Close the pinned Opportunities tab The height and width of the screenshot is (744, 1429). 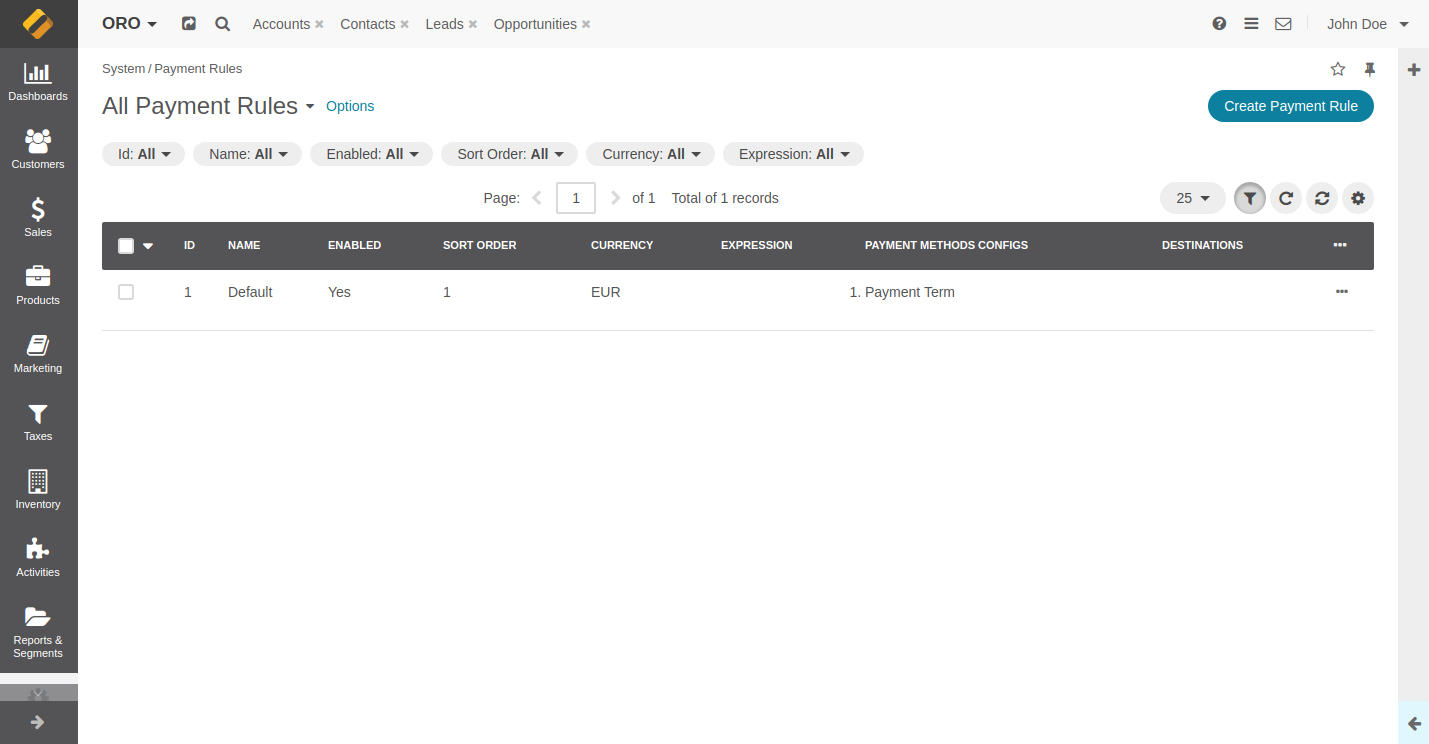pyautogui.click(x=586, y=24)
